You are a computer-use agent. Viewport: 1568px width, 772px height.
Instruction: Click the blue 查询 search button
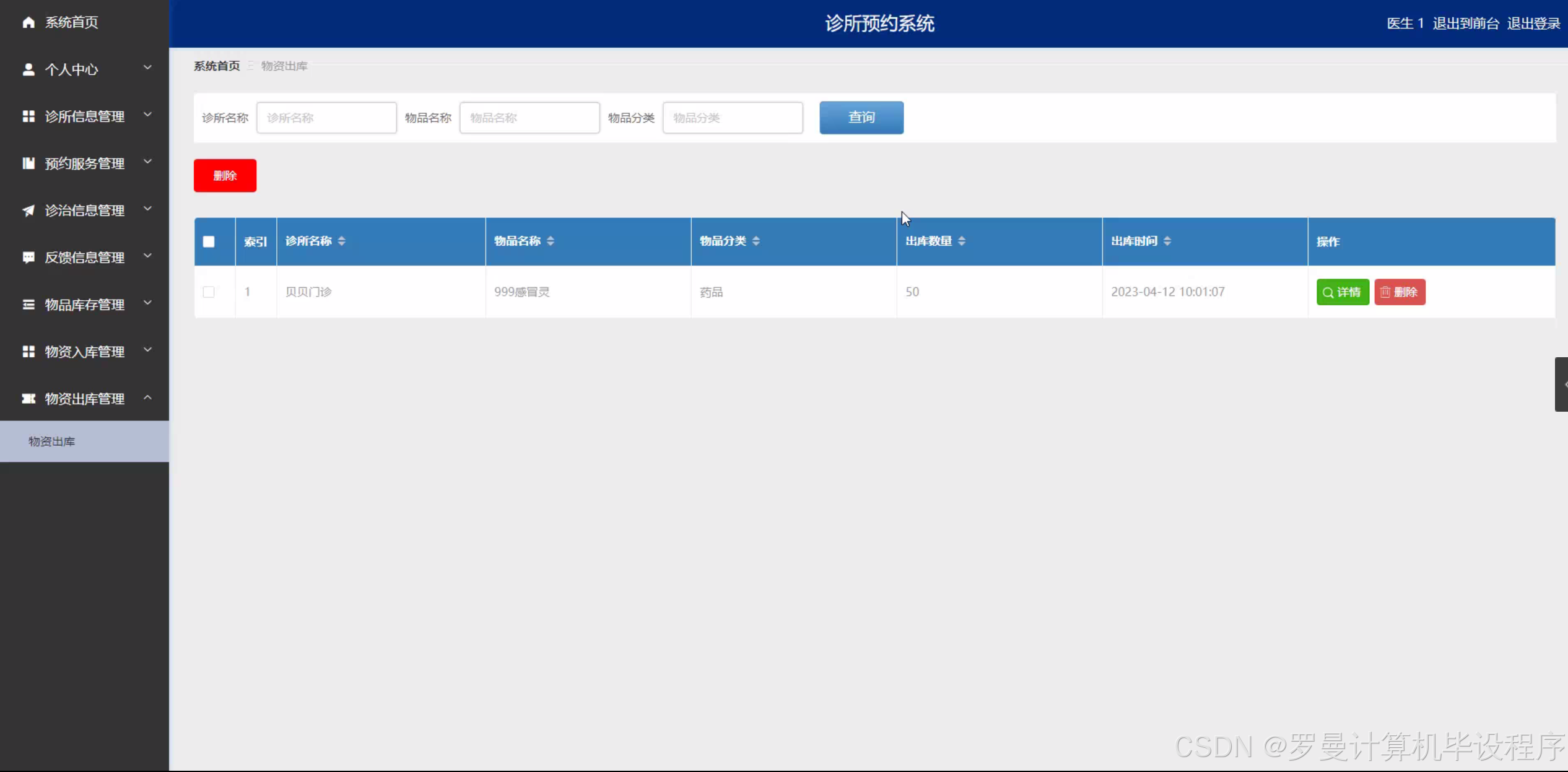click(x=861, y=118)
